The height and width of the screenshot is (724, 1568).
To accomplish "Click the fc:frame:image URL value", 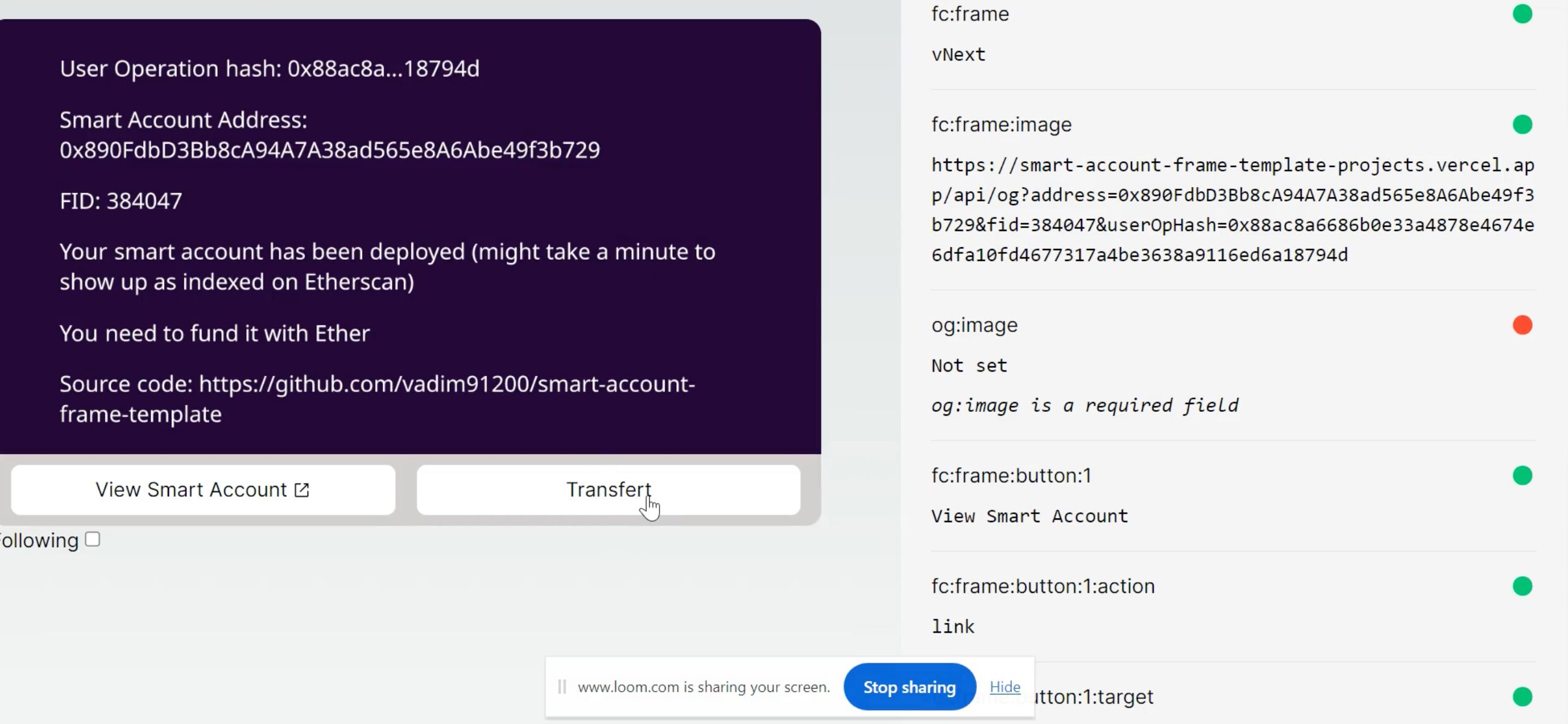I will click(1233, 209).
